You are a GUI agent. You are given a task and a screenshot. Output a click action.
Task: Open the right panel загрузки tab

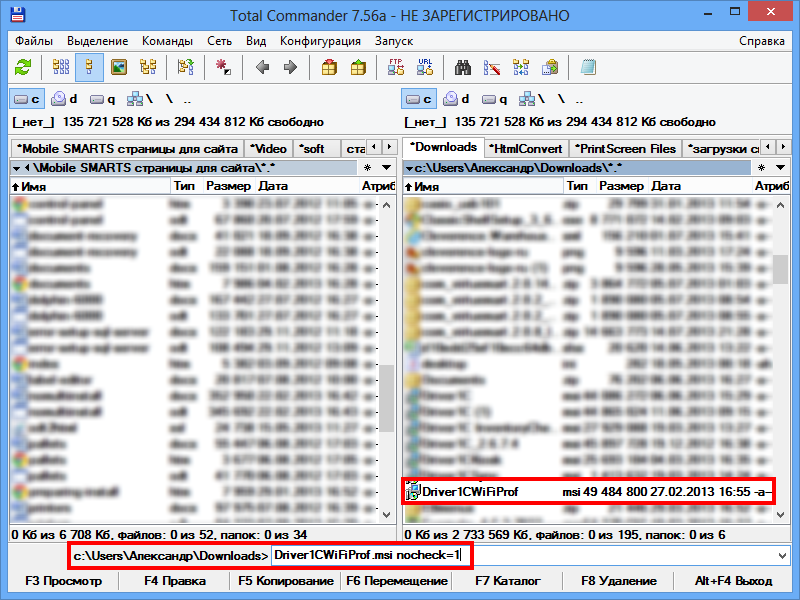pos(721,149)
